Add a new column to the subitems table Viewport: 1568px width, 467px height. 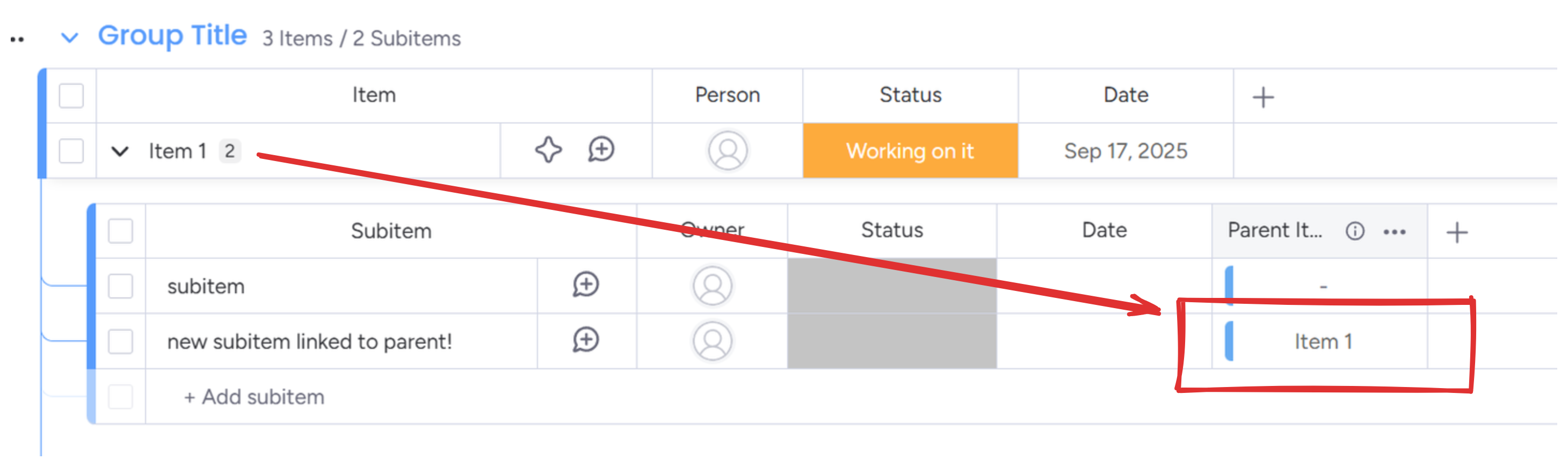[1457, 232]
